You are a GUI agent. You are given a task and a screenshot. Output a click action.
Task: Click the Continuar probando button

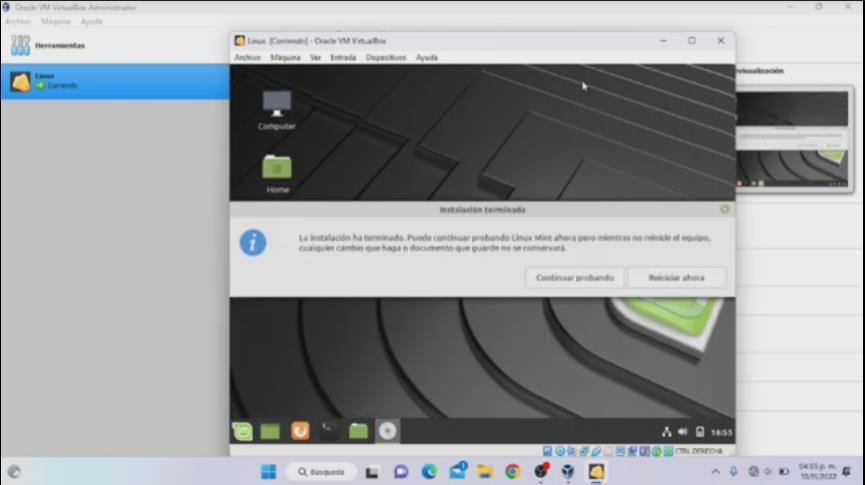click(574, 278)
